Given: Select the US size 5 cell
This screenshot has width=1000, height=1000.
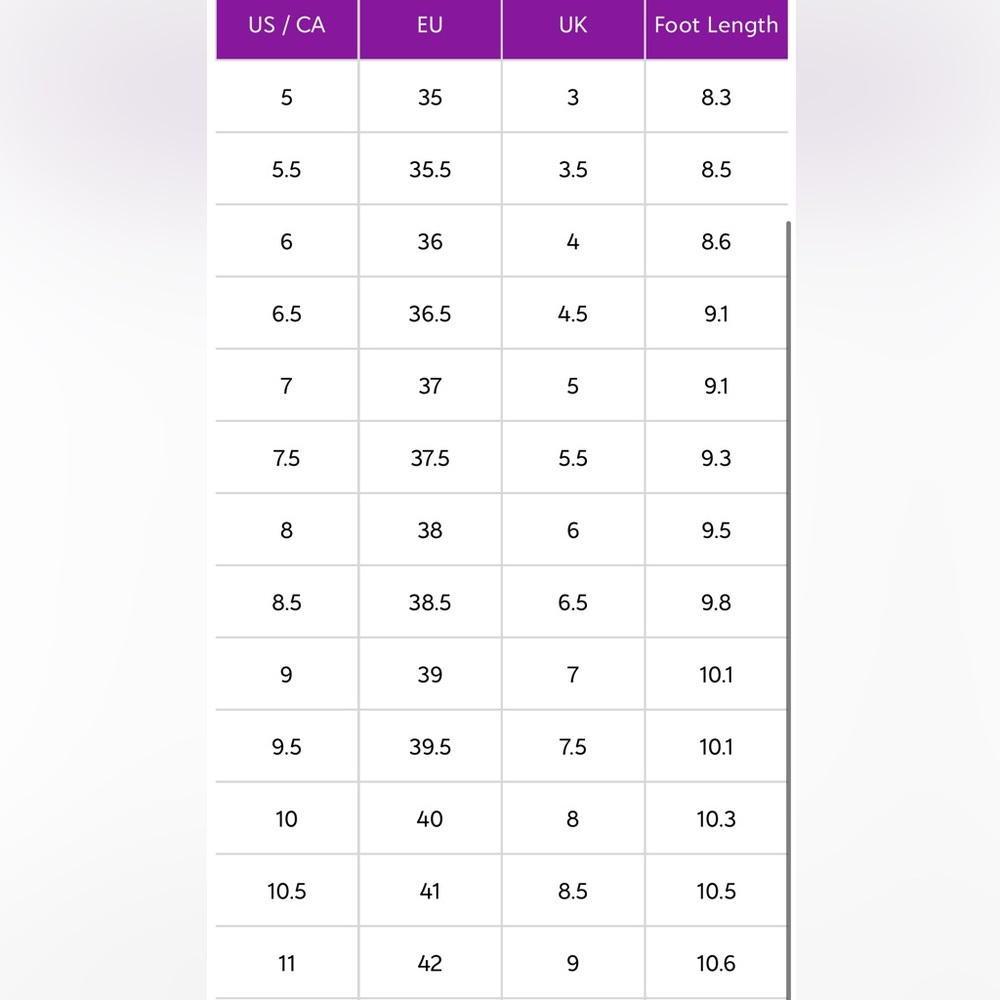Looking at the screenshot, I should click(x=287, y=97).
